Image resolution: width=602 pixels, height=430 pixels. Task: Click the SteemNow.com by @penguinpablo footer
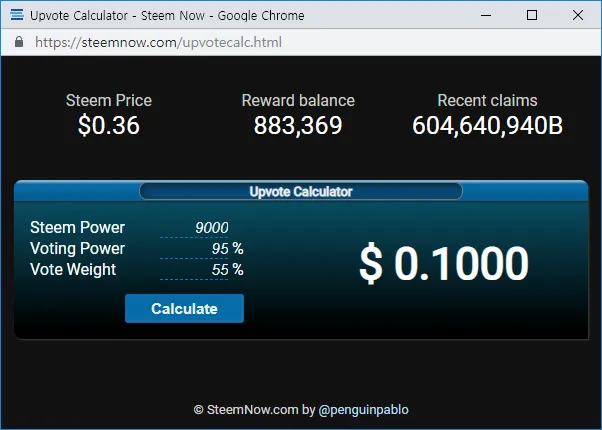coord(301,410)
